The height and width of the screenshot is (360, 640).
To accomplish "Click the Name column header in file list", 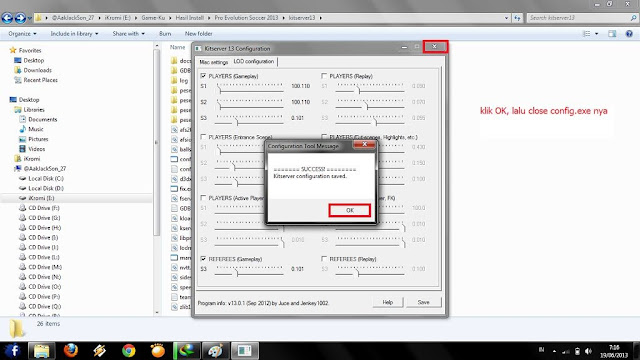I will click(x=178, y=47).
